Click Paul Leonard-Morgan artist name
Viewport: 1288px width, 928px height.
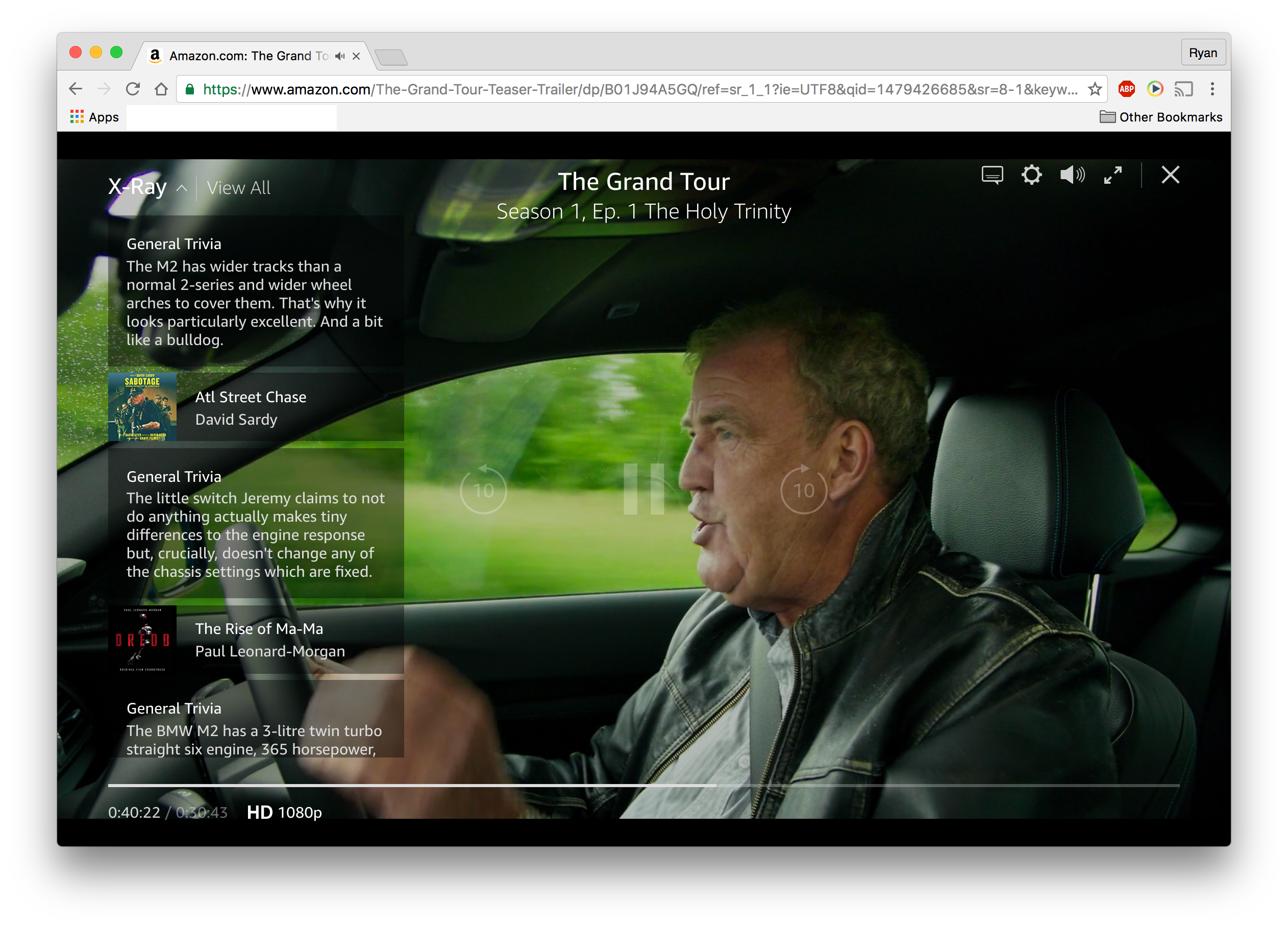(270, 651)
